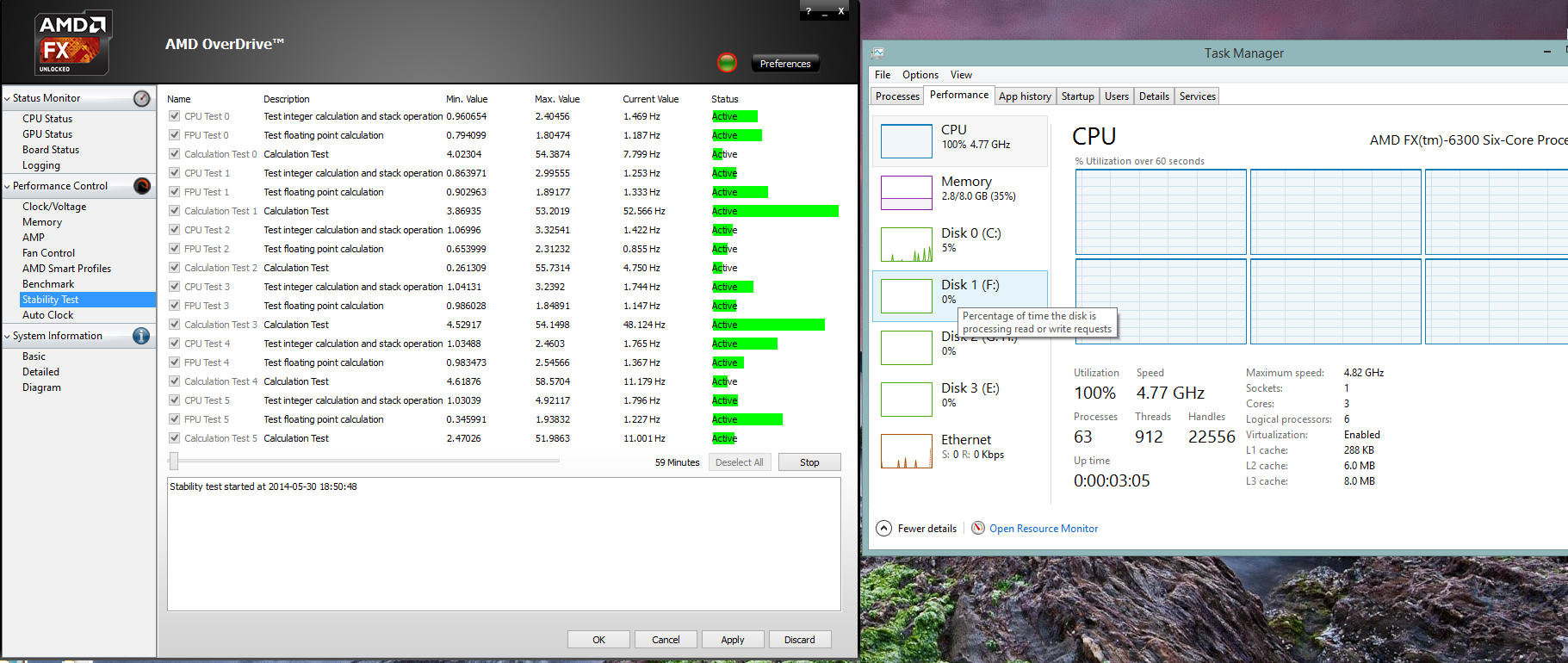Toggle the FPU Test 5 checkbox

(174, 419)
